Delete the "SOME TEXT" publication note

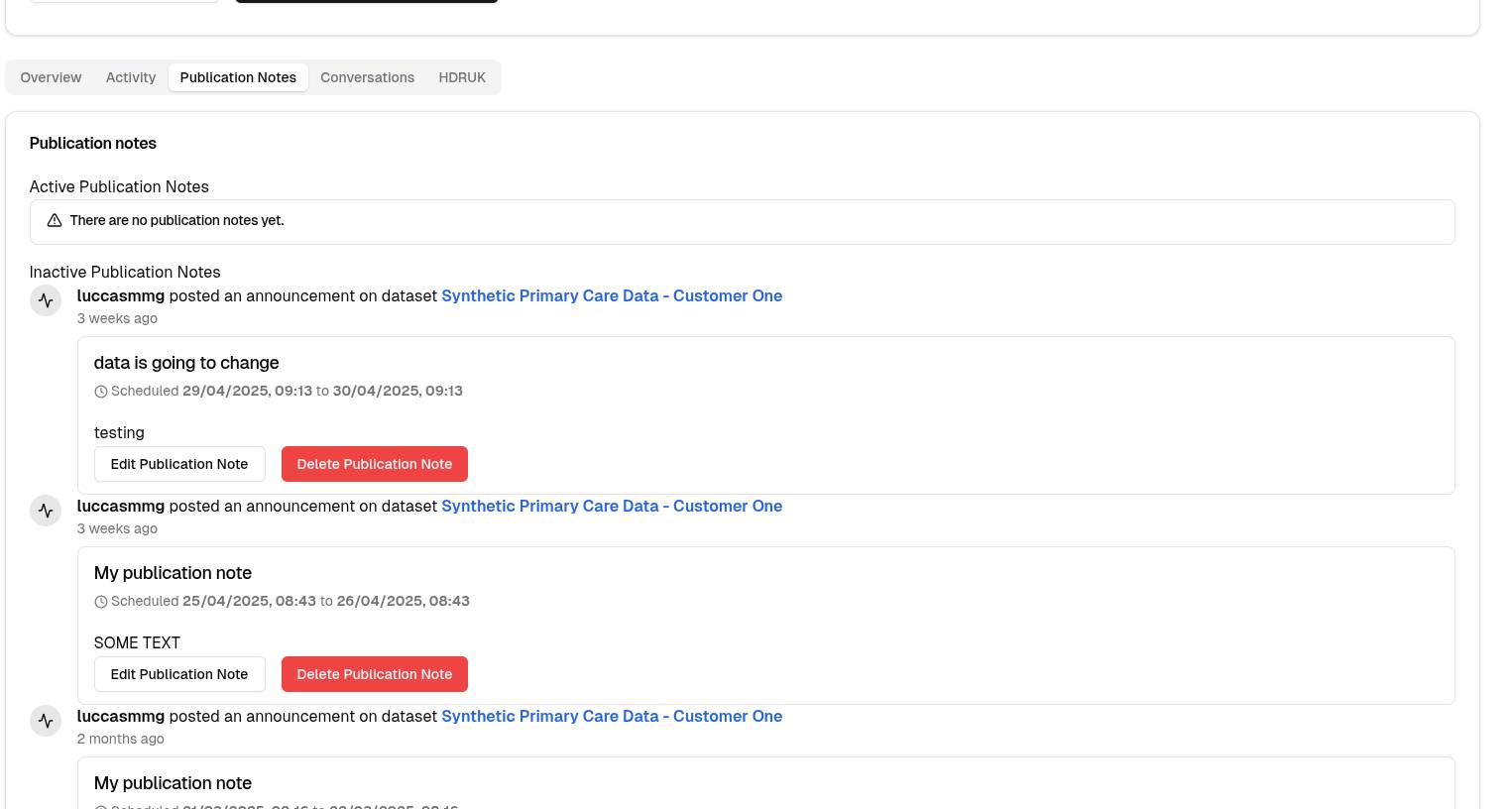point(374,674)
